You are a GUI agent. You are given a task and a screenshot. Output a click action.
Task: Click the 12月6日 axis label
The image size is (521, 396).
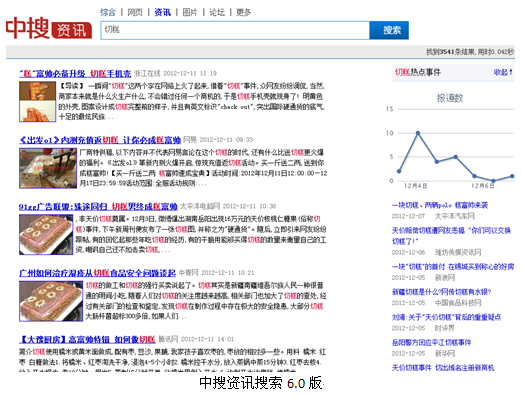coord(482,186)
